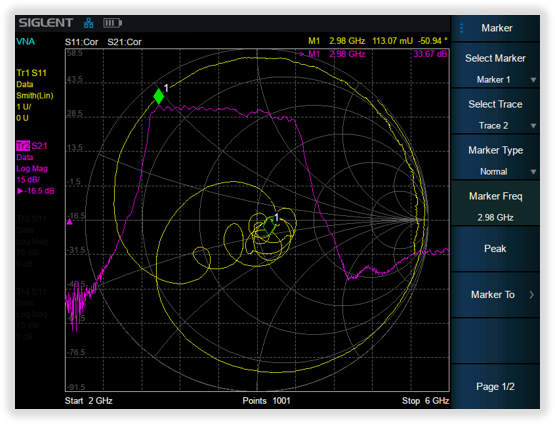Select the dimmed Tr3 S11 trace
Screen dimensions: 555x424
click(x=32, y=219)
